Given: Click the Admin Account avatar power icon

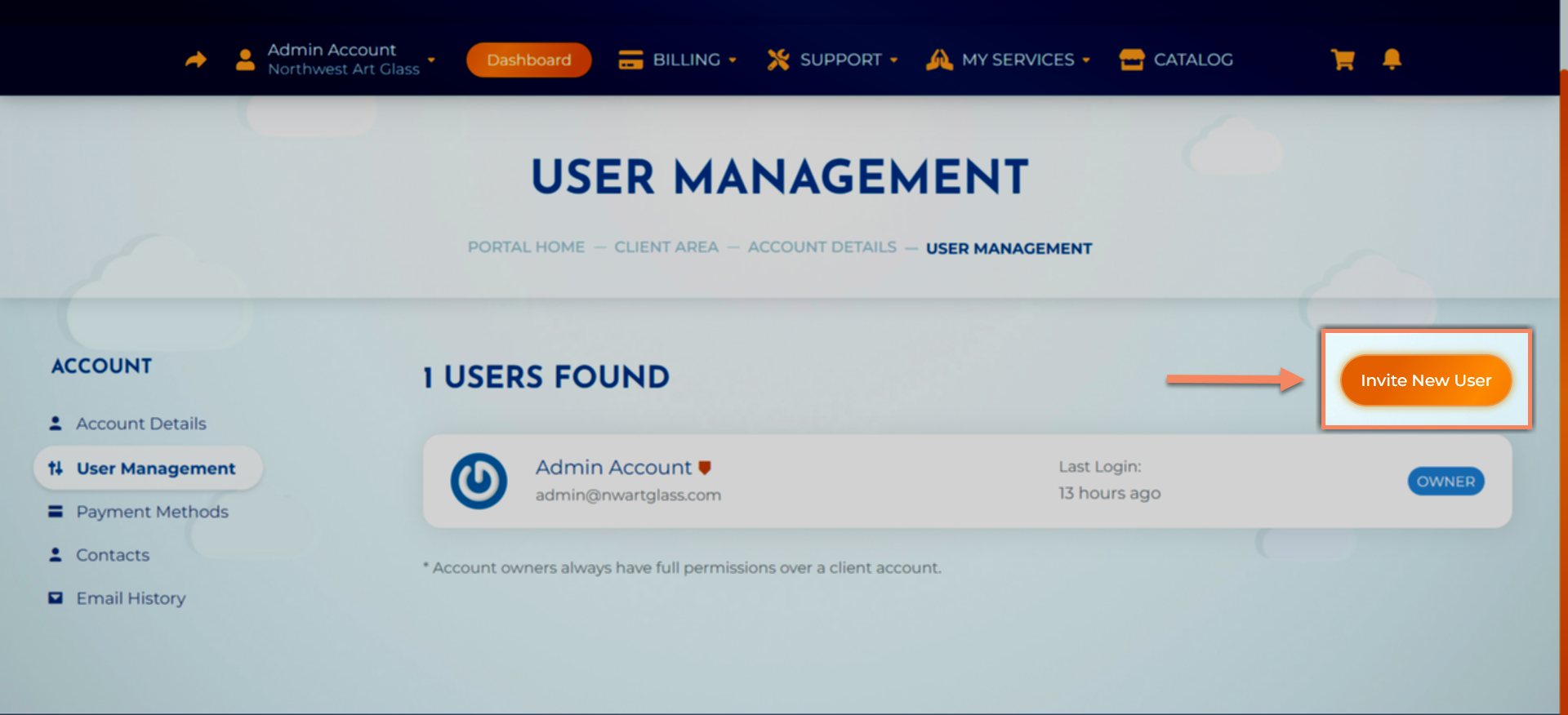Looking at the screenshot, I should (479, 481).
